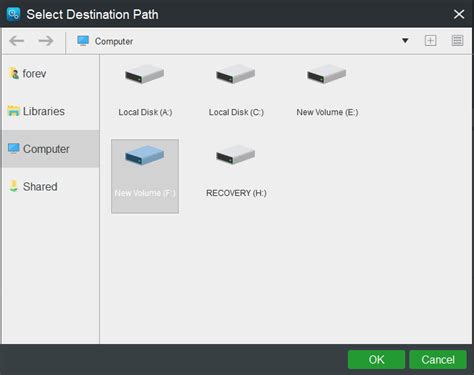Screen dimensions: 474x375
Task: Expand the path dropdown arrow
Action: [405, 41]
